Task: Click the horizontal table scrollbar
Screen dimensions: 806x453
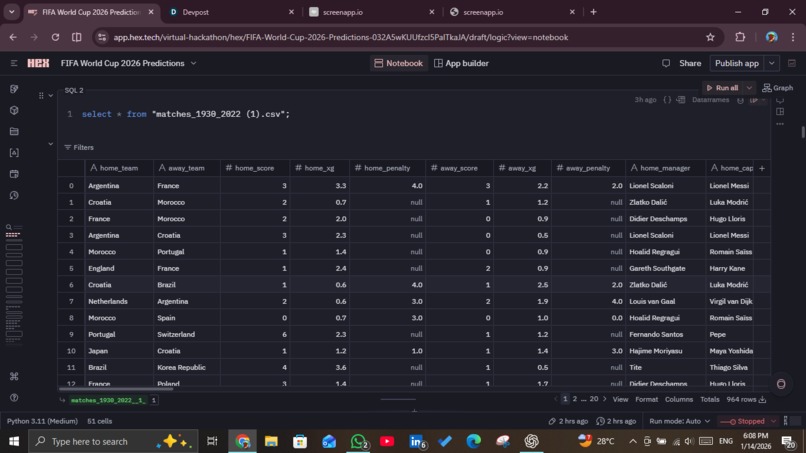Action: pos(117,389)
